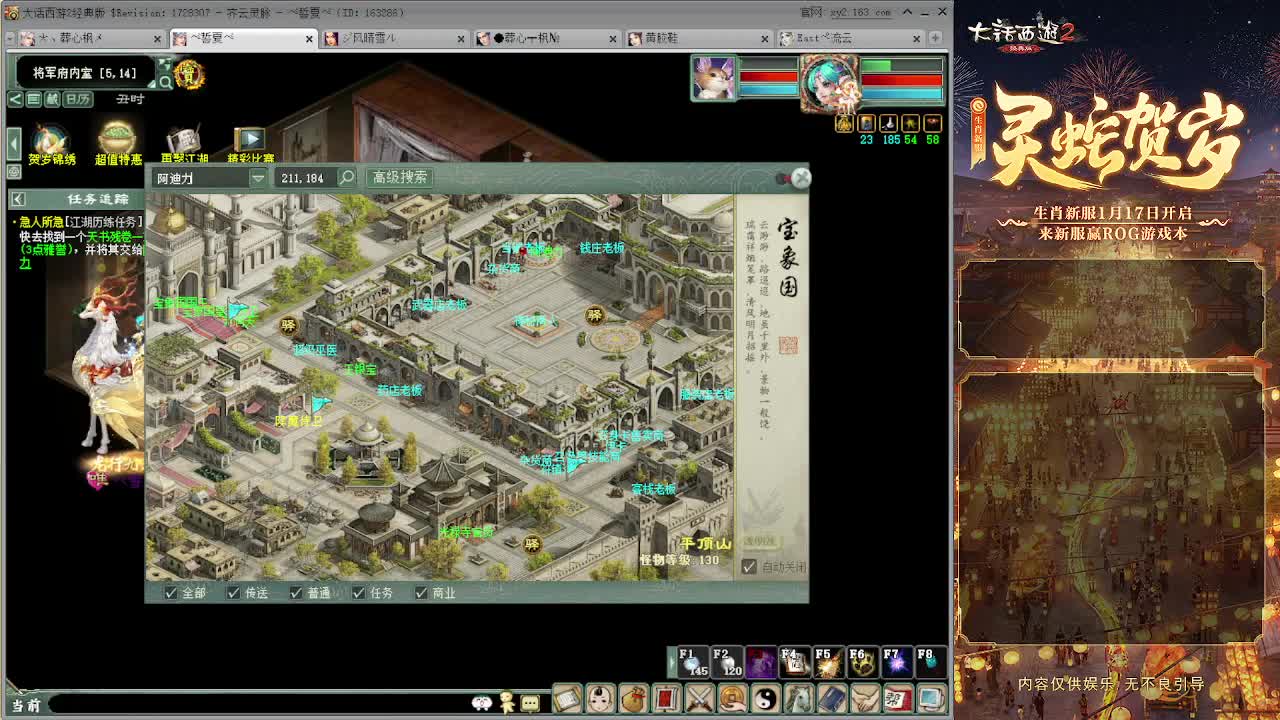
Task: Expand the 阿迪力 NPC dropdown
Action: pos(257,178)
